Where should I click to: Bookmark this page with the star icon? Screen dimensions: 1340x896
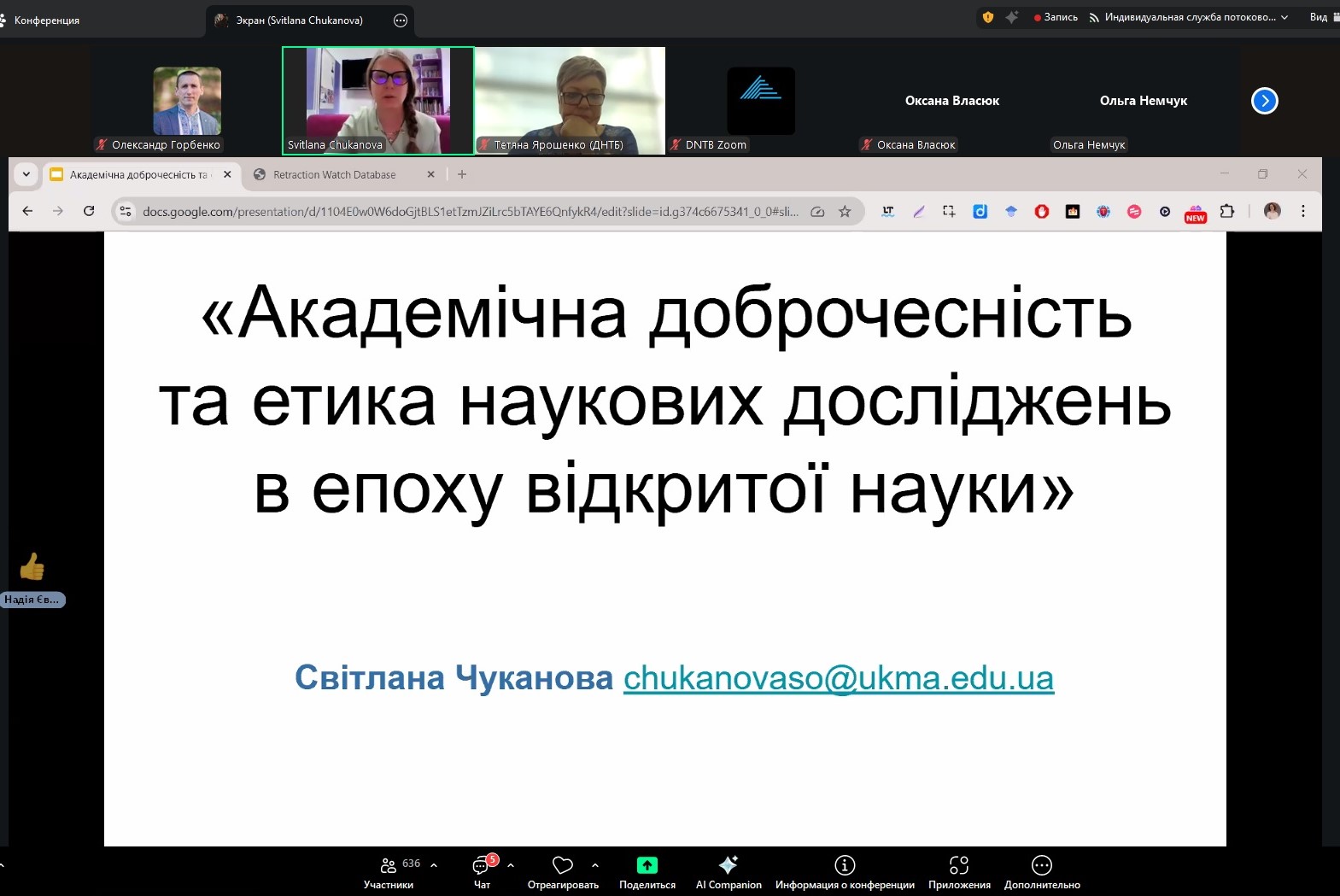coord(845,211)
